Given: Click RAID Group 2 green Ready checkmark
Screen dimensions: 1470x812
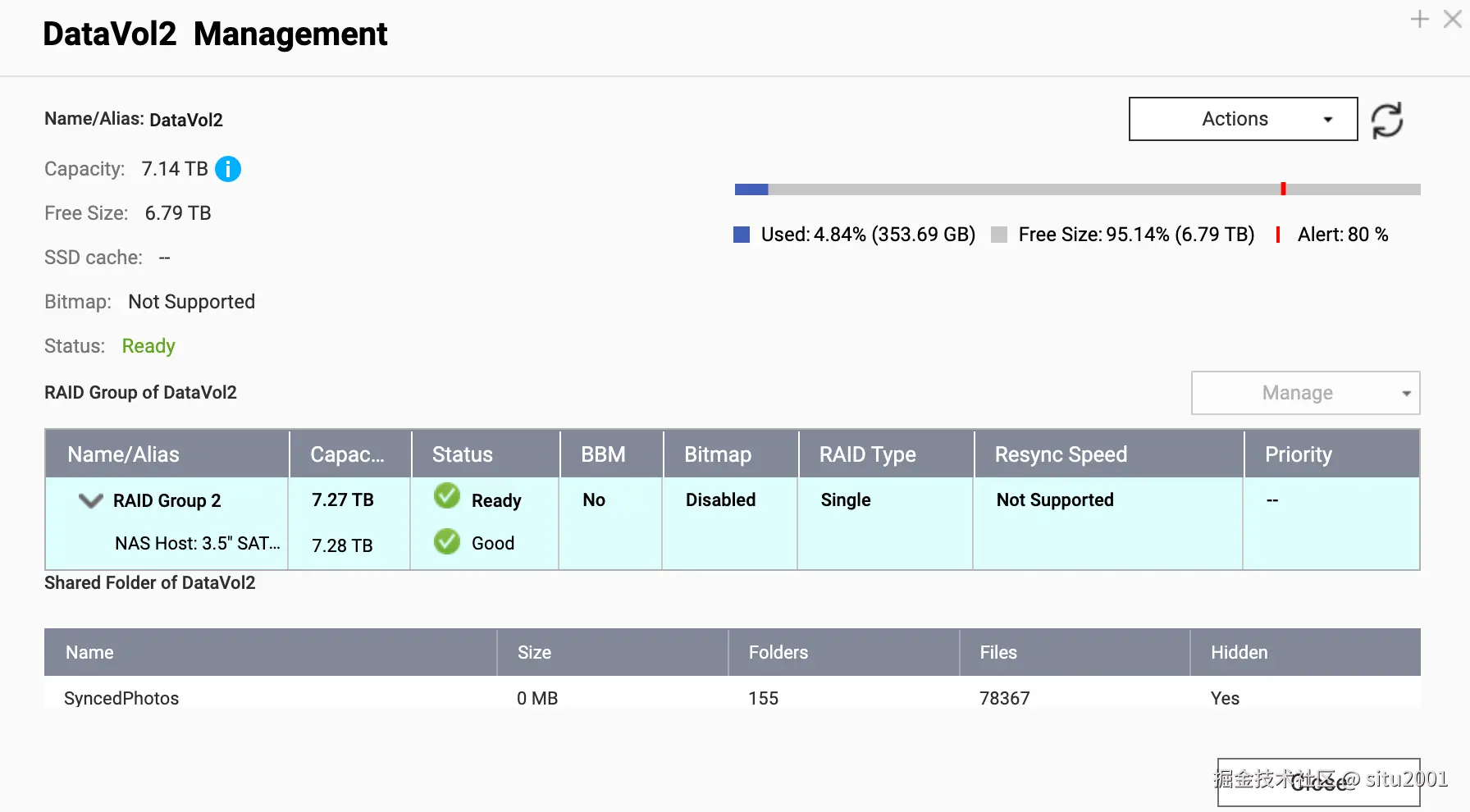Looking at the screenshot, I should tap(447, 496).
